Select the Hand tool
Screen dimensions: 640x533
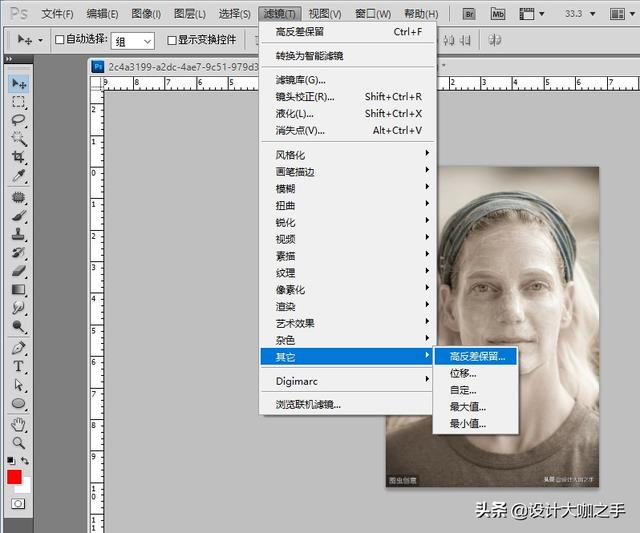tap(18, 425)
